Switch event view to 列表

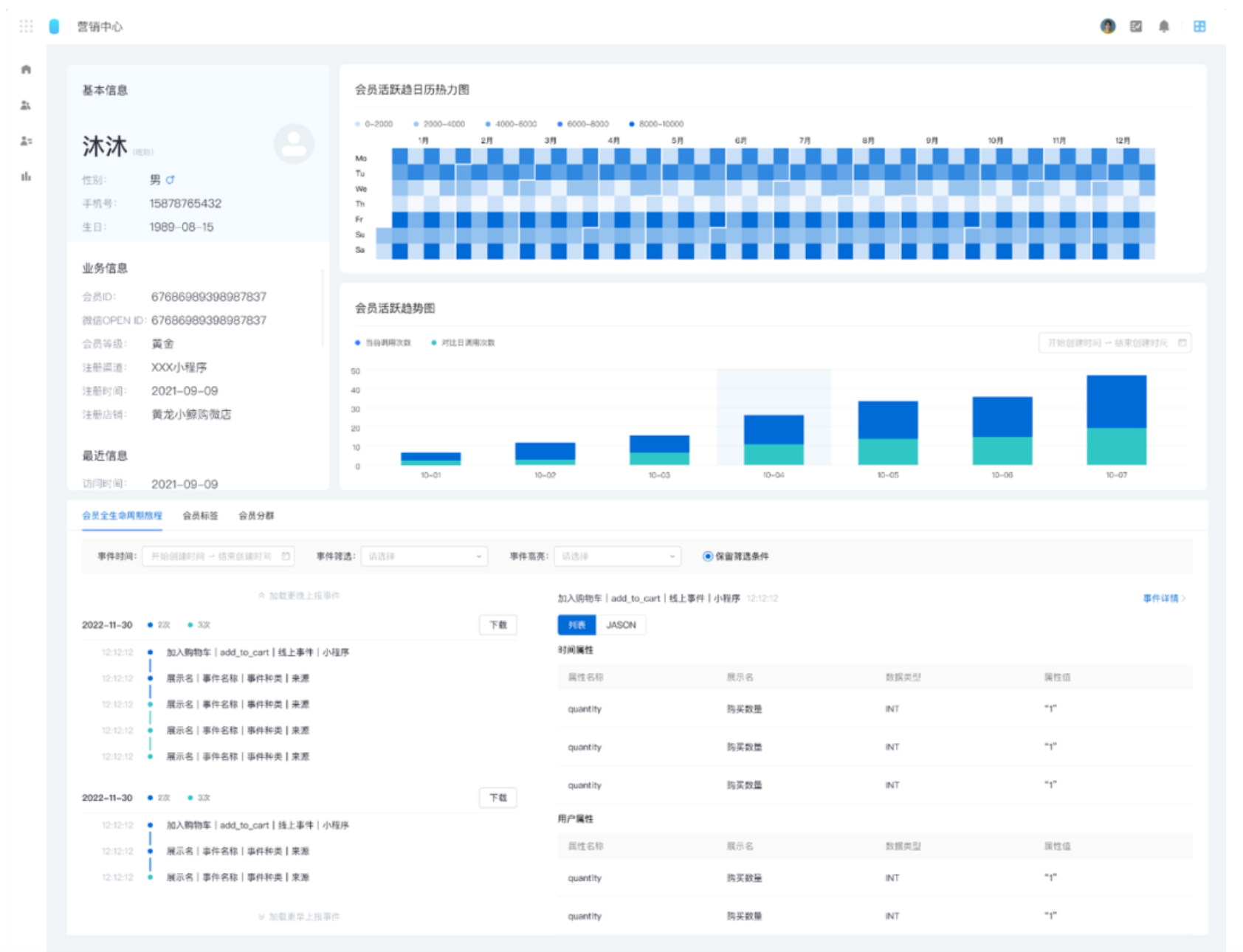576,625
